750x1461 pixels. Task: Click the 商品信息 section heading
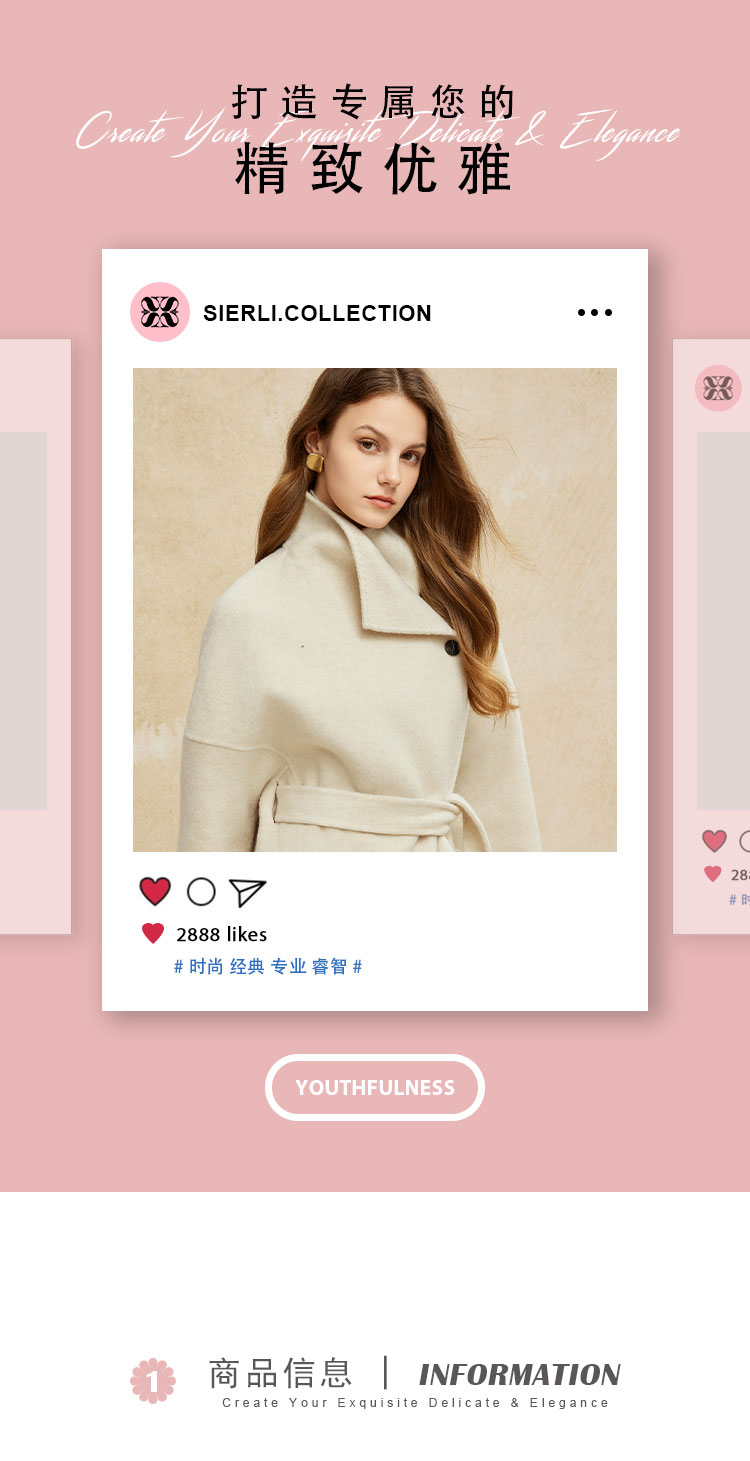pyautogui.click(x=280, y=1373)
